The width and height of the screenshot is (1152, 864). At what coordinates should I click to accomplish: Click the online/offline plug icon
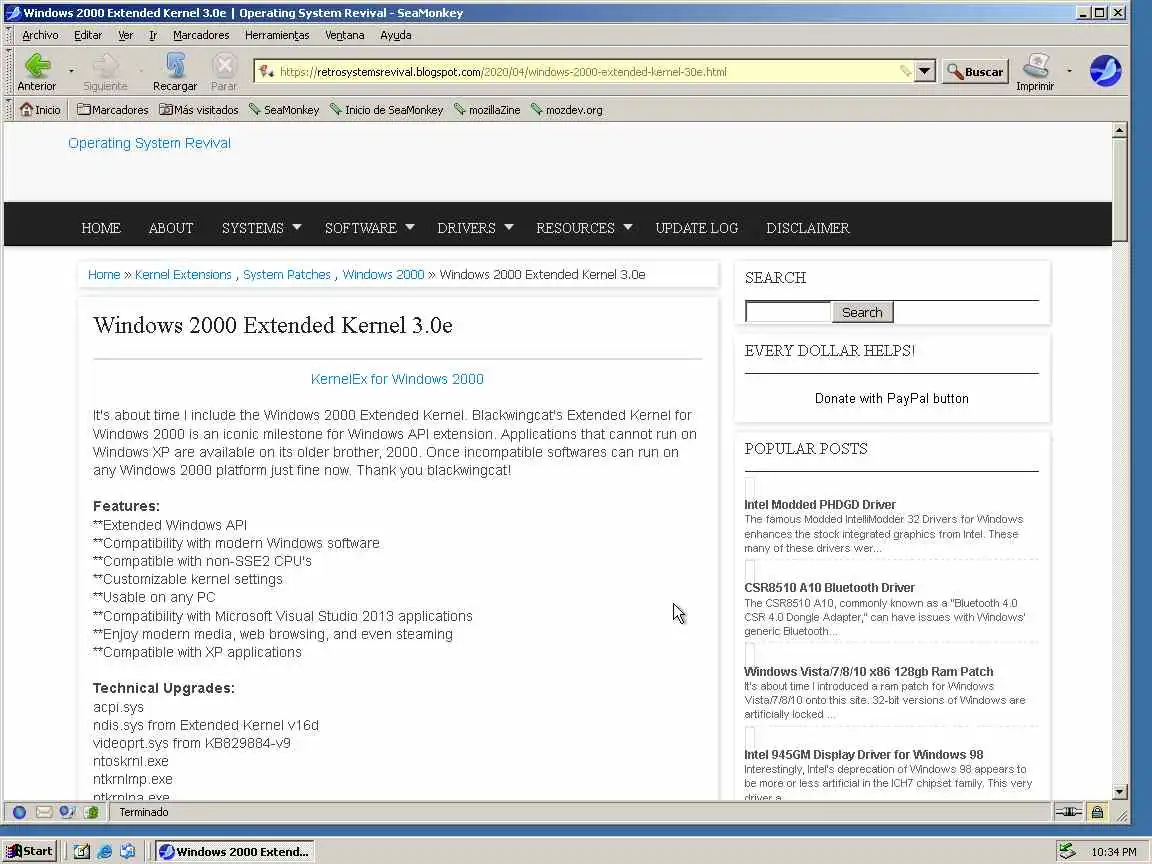pyautogui.click(x=1068, y=812)
